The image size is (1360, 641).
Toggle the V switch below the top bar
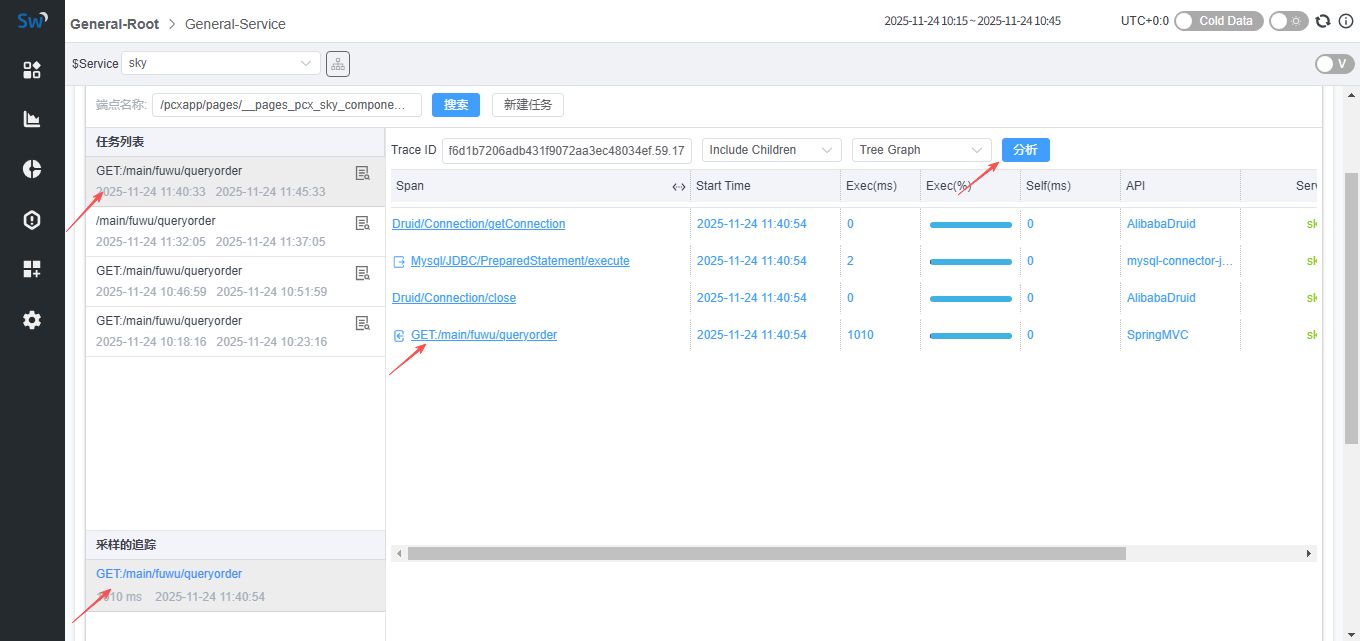coord(1334,64)
